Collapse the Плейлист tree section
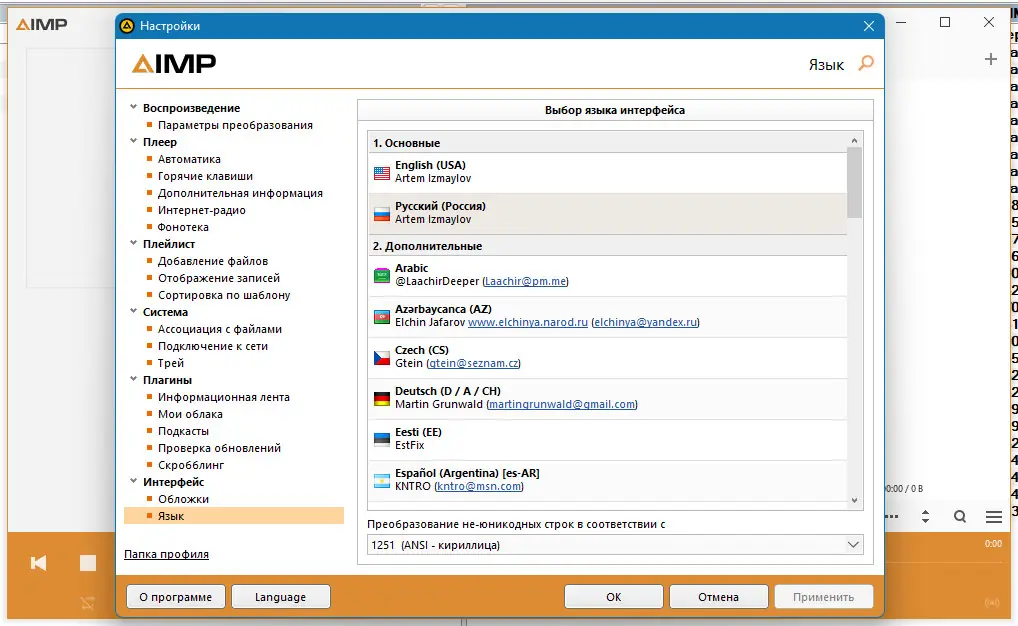 [x=133, y=243]
